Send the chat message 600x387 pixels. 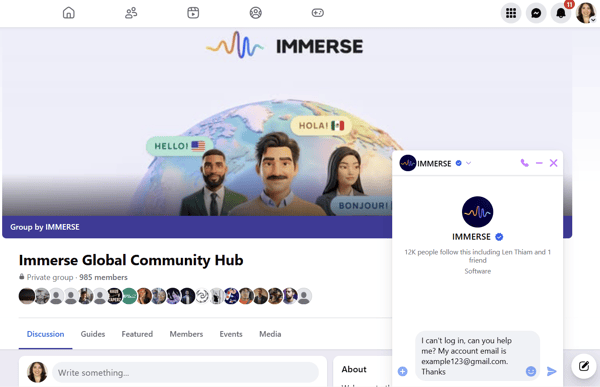click(x=551, y=371)
